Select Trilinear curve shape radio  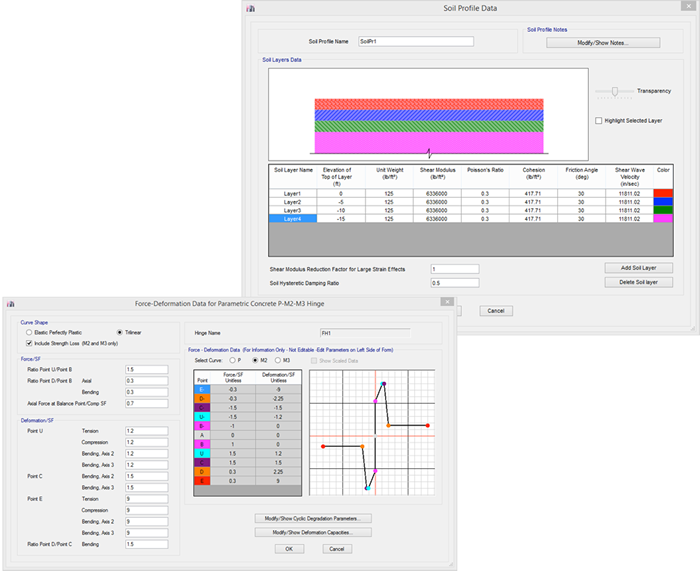[x=120, y=332]
